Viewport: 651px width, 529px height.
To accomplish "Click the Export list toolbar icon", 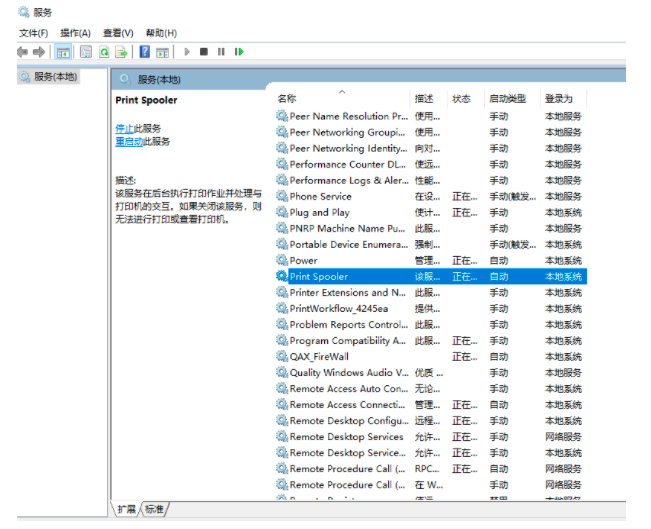I will point(121,51).
